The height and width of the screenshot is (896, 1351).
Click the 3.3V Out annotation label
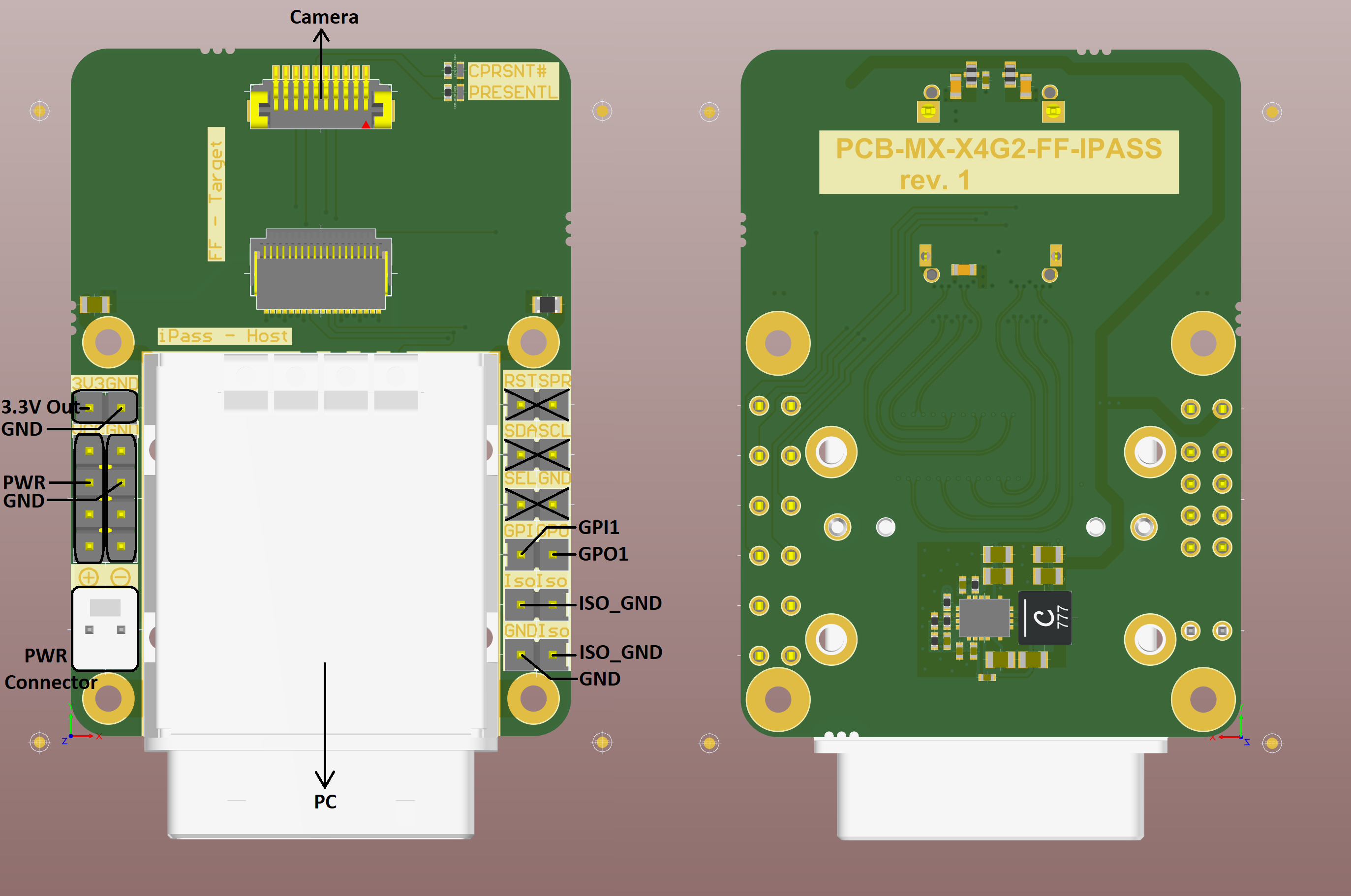pos(40,407)
